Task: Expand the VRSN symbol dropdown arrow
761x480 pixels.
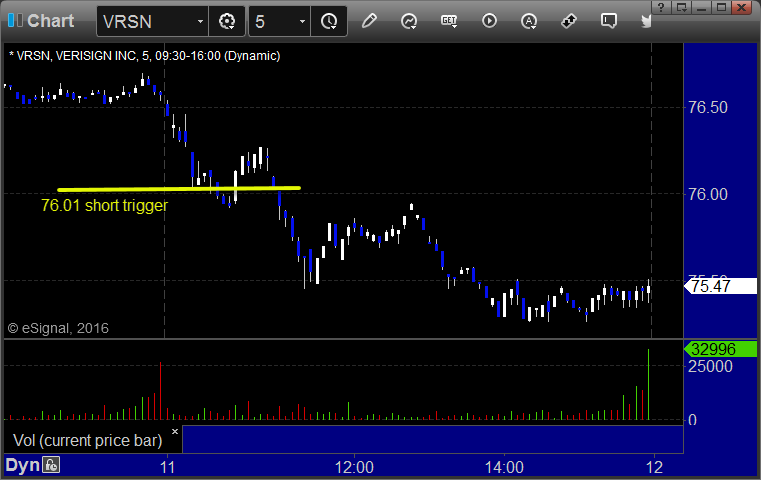Action: 200,21
